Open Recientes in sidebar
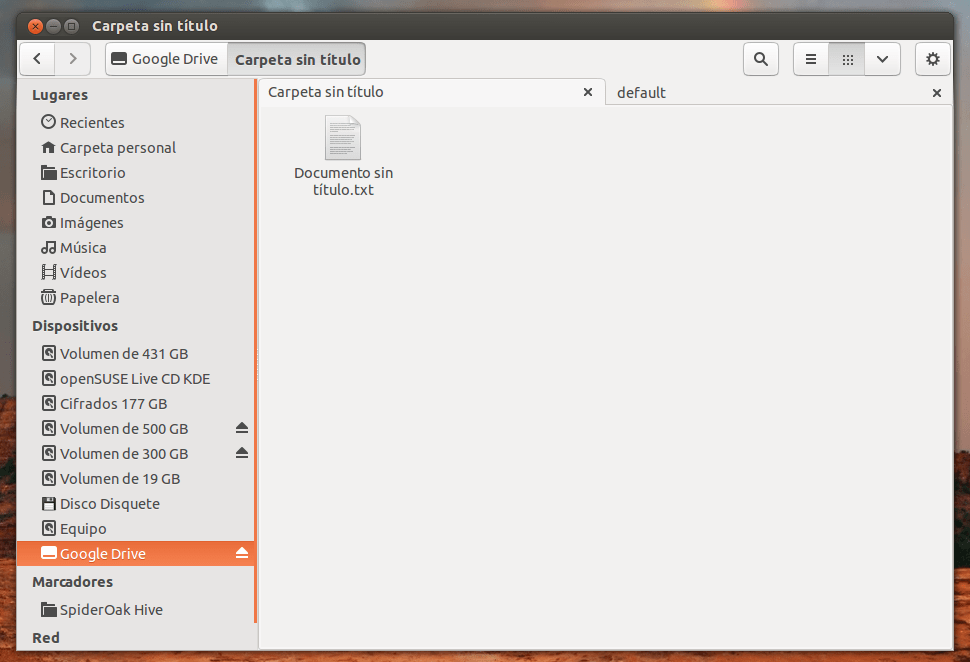Image resolution: width=970 pixels, height=662 pixels. click(92, 122)
